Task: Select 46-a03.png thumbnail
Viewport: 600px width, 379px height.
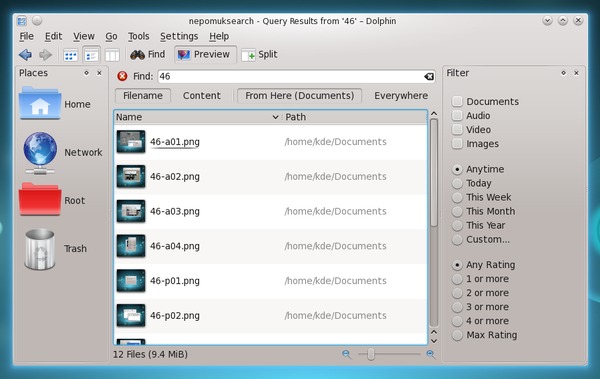Action: (131, 211)
